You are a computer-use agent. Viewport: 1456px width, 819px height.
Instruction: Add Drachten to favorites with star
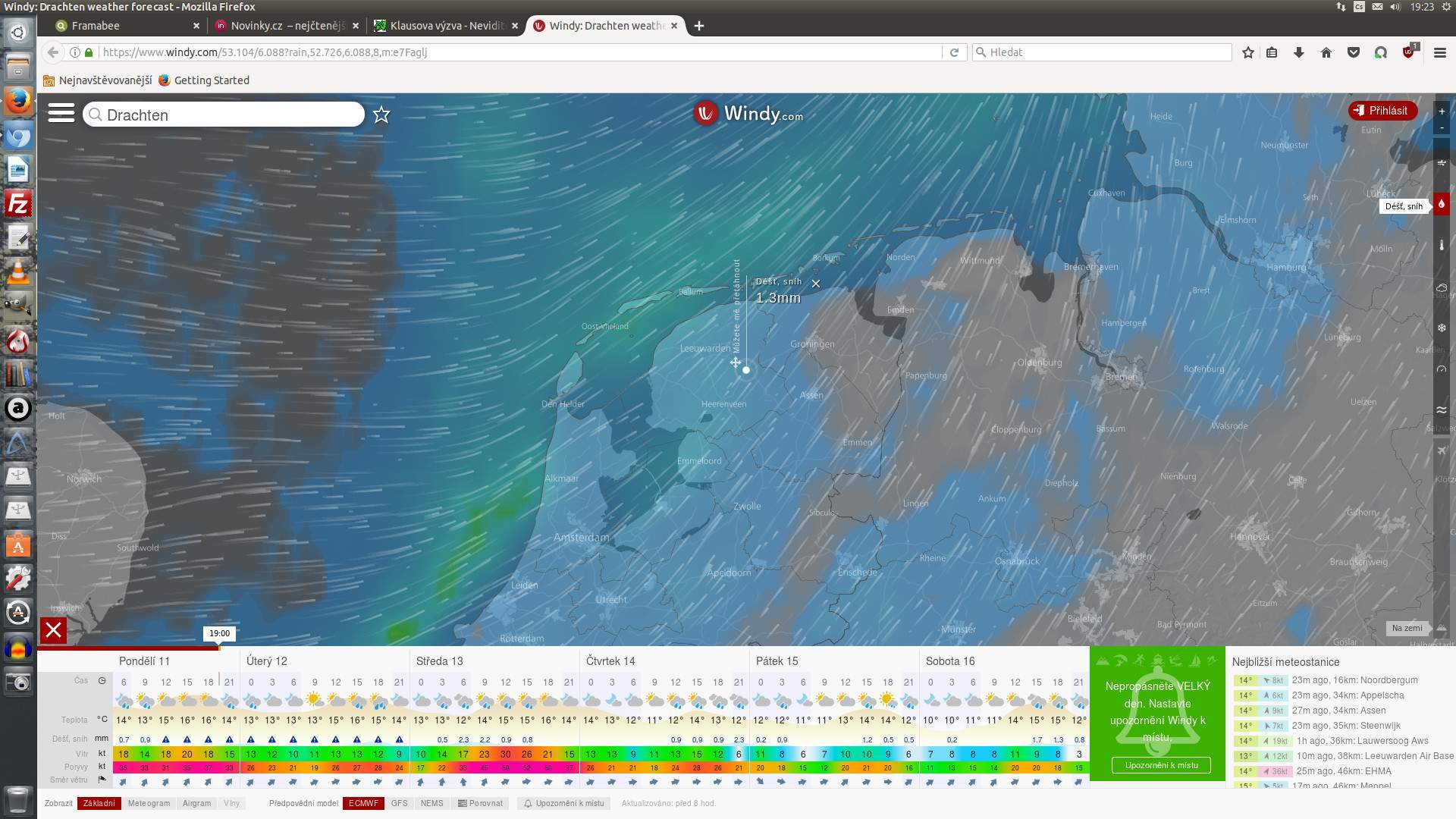tap(381, 115)
